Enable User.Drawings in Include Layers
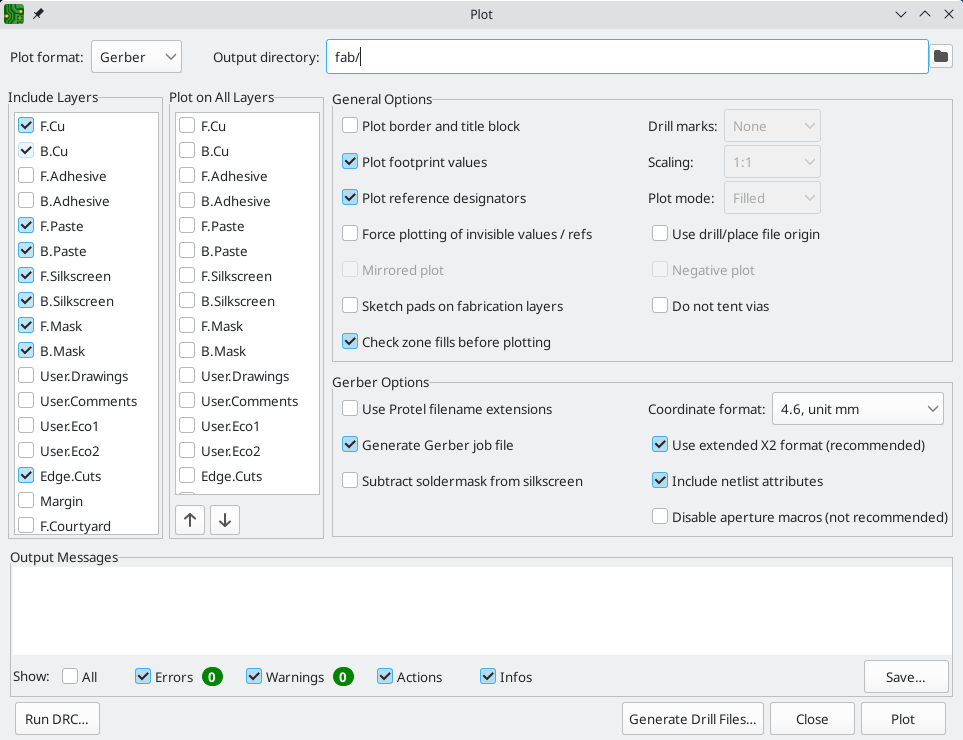Viewport: 963px width, 740px height. pyautogui.click(x=26, y=376)
